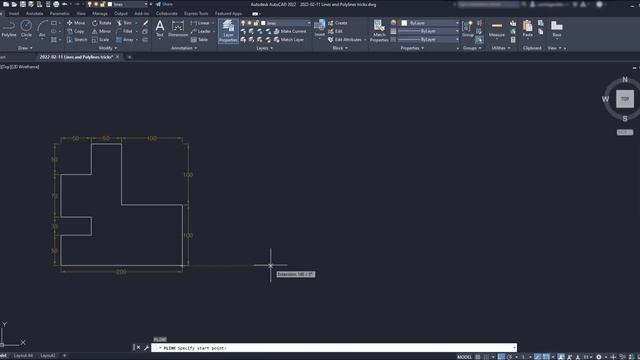Select the Polyline tool
This screenshot has width=640, height=360.
click(x=9, y=29)
